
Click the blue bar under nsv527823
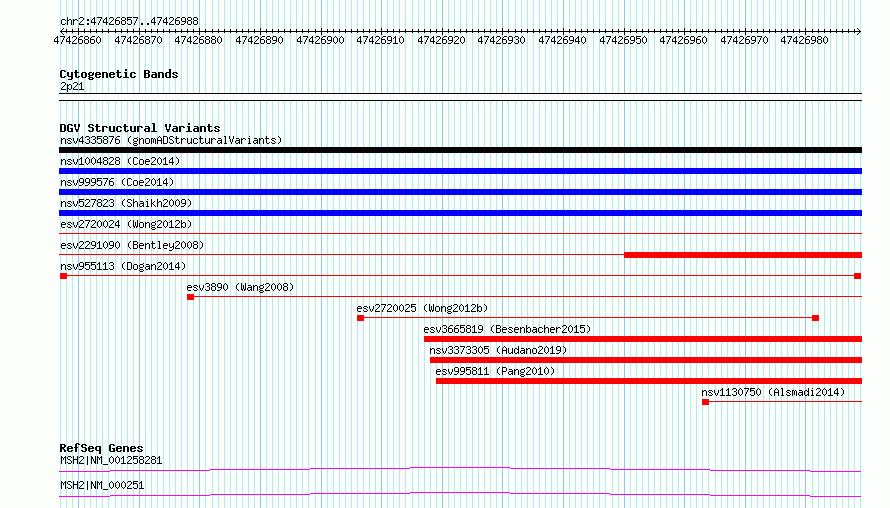pyautogui.click(x=460, y=213)
